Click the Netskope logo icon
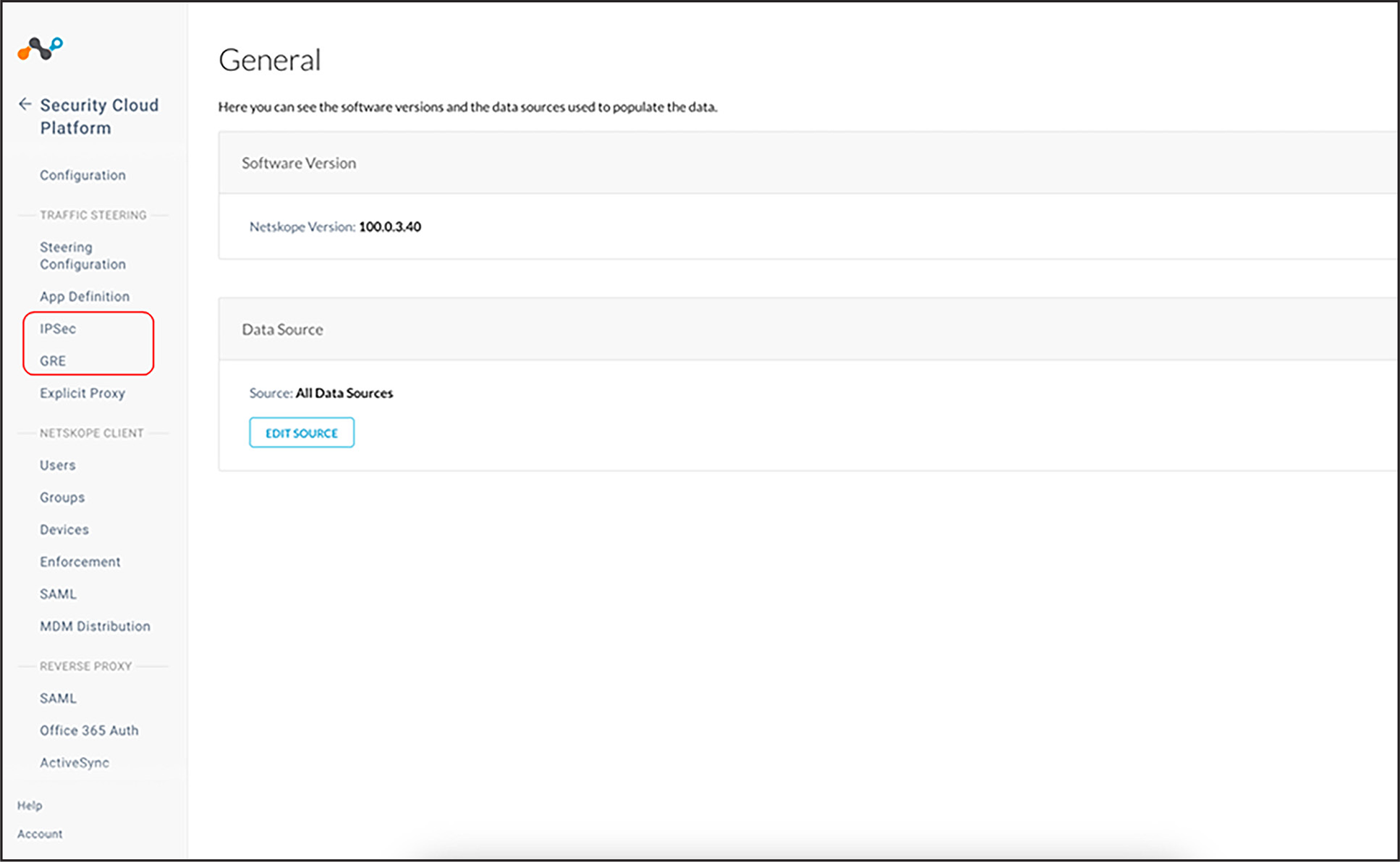 [x=41, y=48]
